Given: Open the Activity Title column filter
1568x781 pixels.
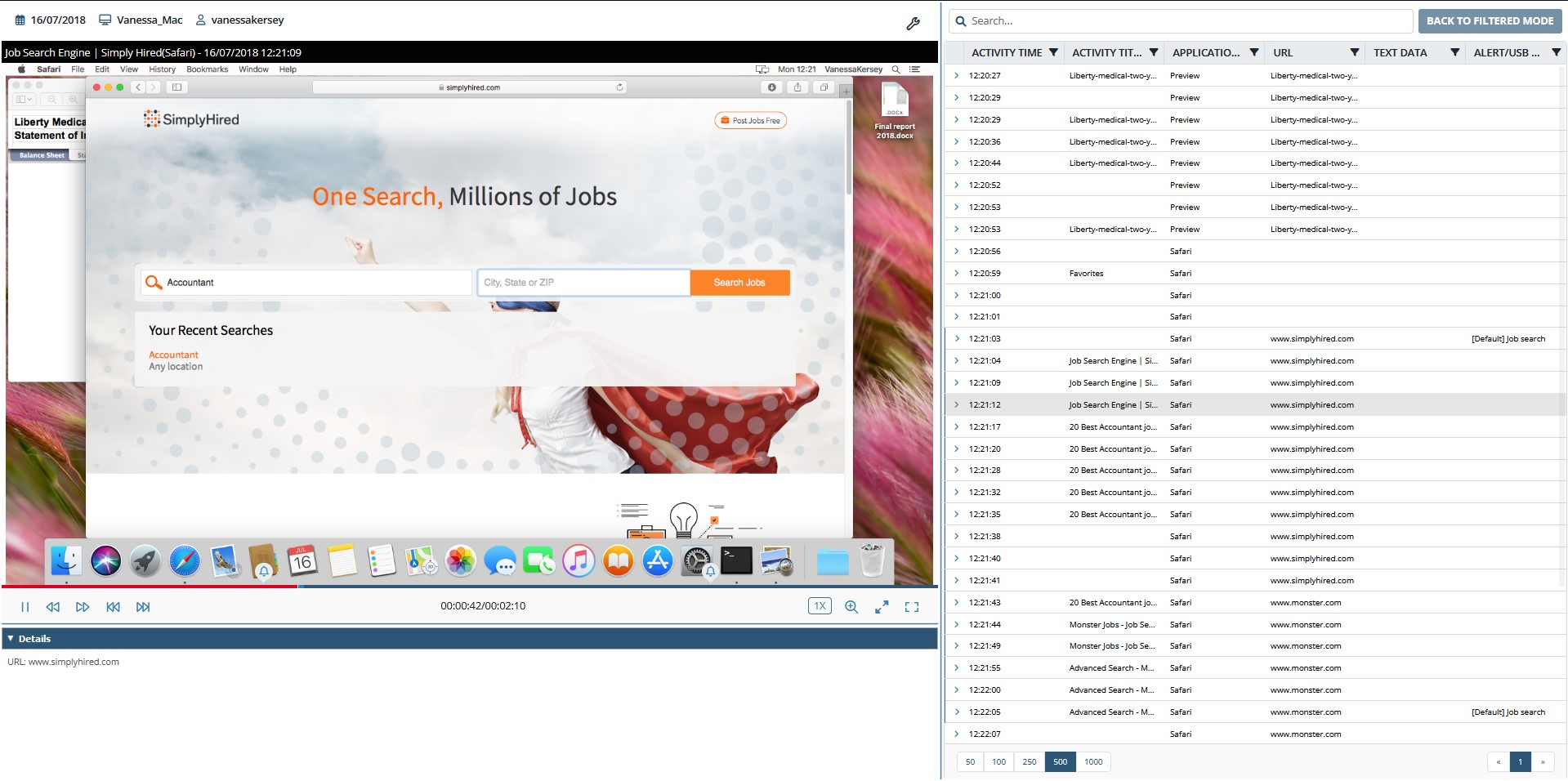Looking at the screenshot, I should [1154, 52].
